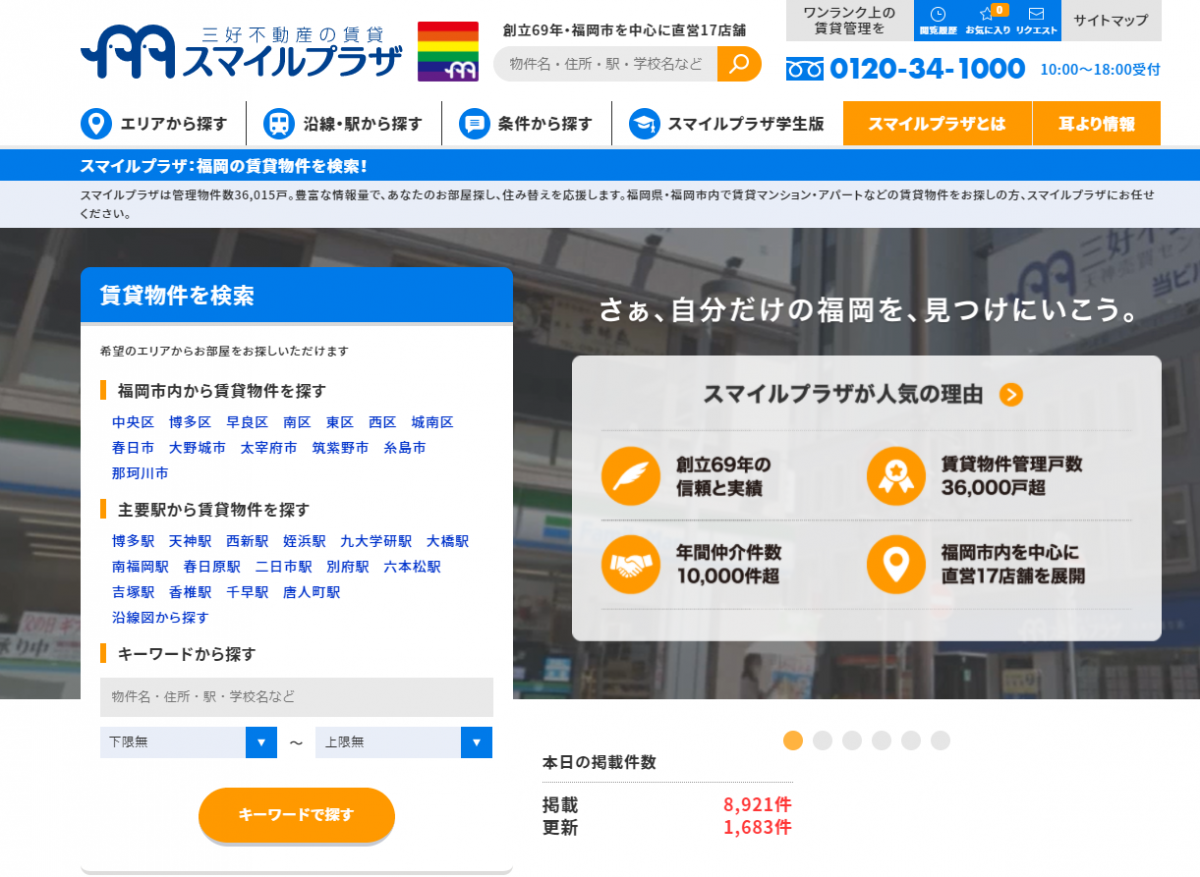
Task: Search rentals near 西新駅
Action: coord(247,541)
